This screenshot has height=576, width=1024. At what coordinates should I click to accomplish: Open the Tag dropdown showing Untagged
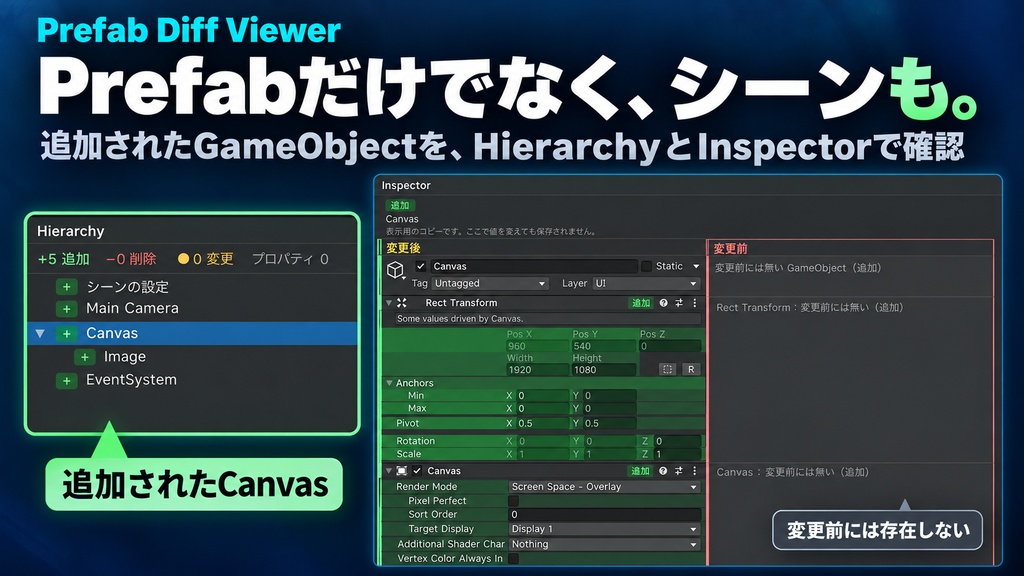point(490,283)
